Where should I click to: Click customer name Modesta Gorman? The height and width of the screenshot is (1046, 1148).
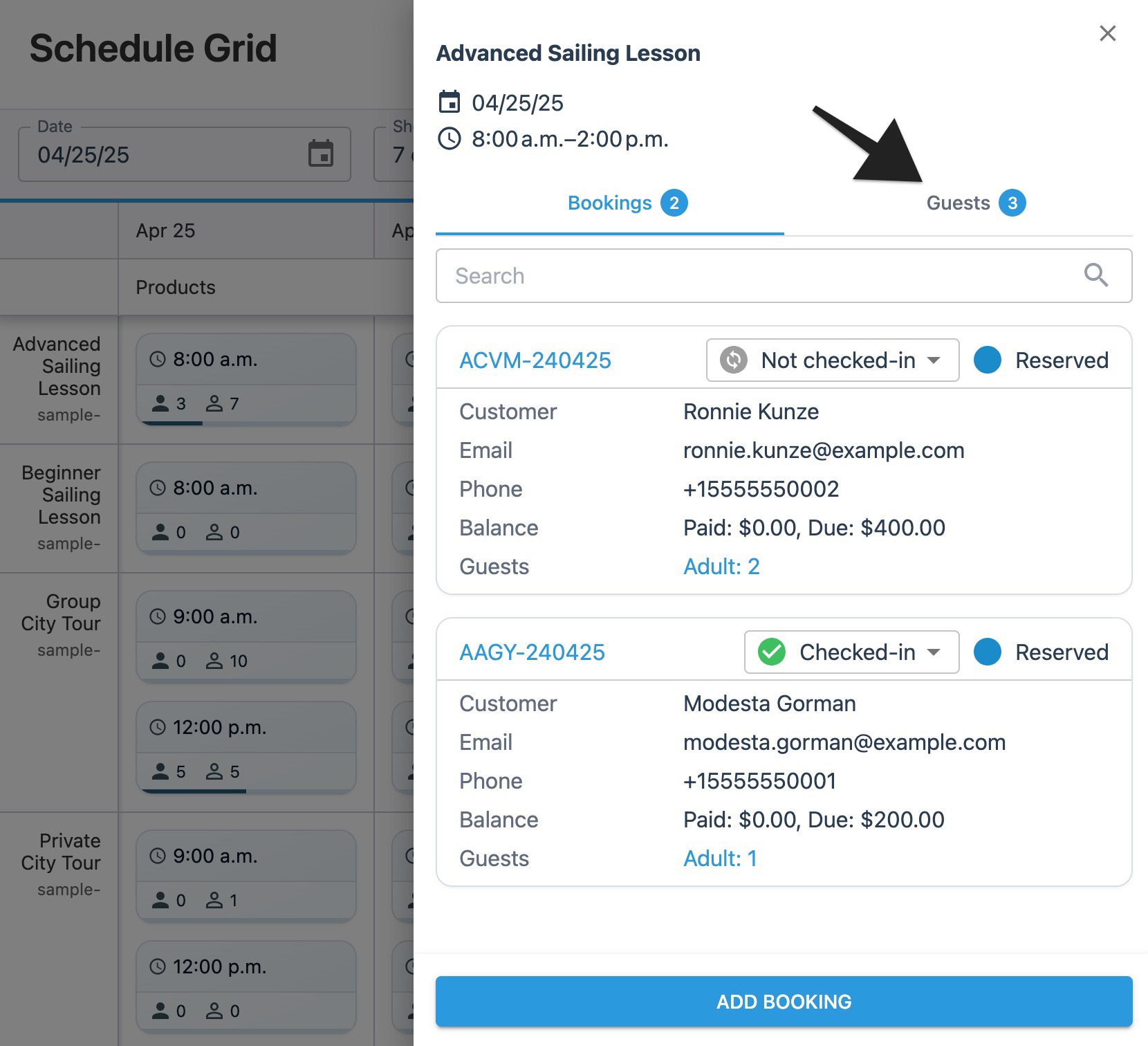770,704
